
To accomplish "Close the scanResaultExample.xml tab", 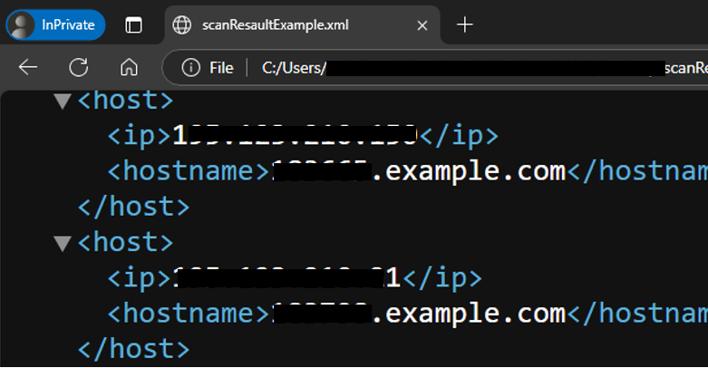I will 422,26.
